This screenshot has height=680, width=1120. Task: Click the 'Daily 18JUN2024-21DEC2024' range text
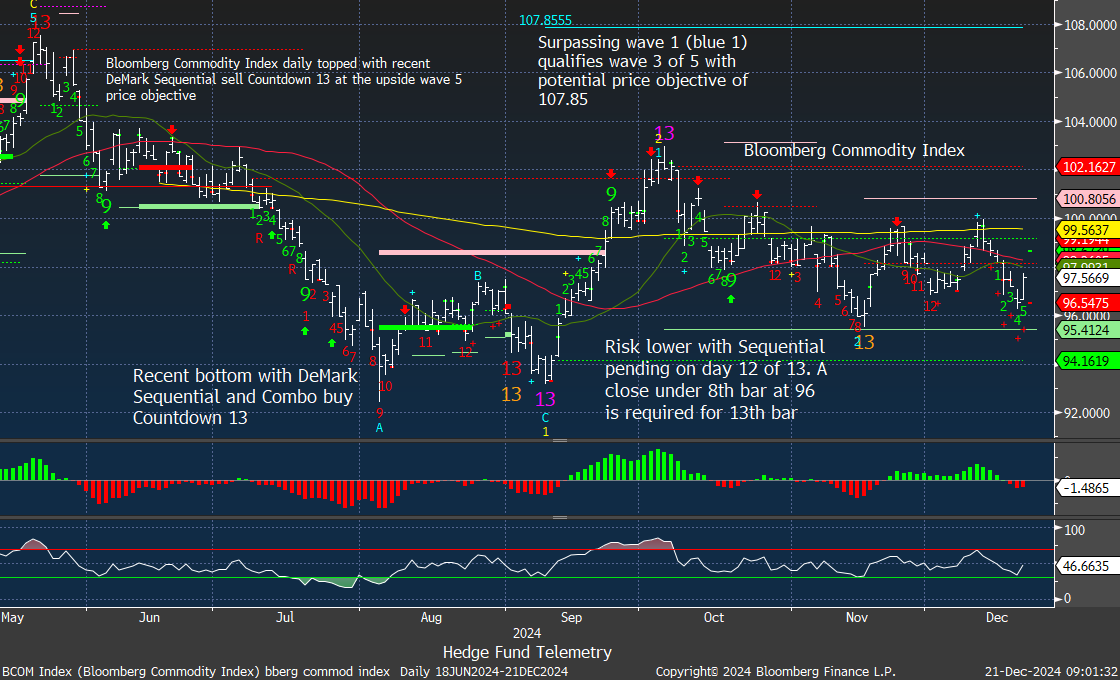484,671
